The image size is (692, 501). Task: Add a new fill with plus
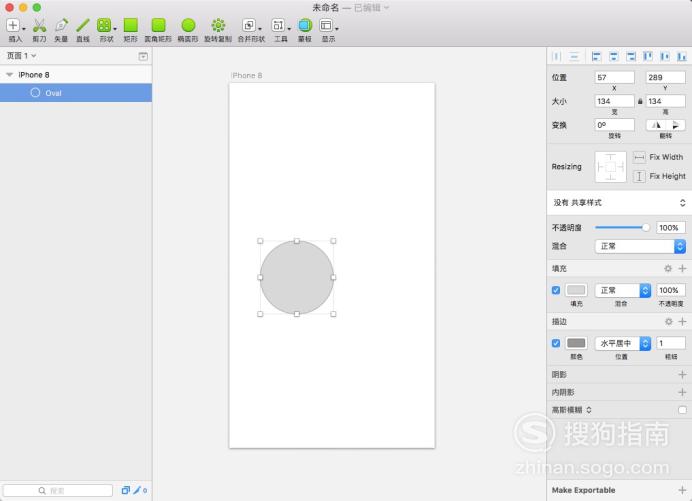tap(682, 268)
